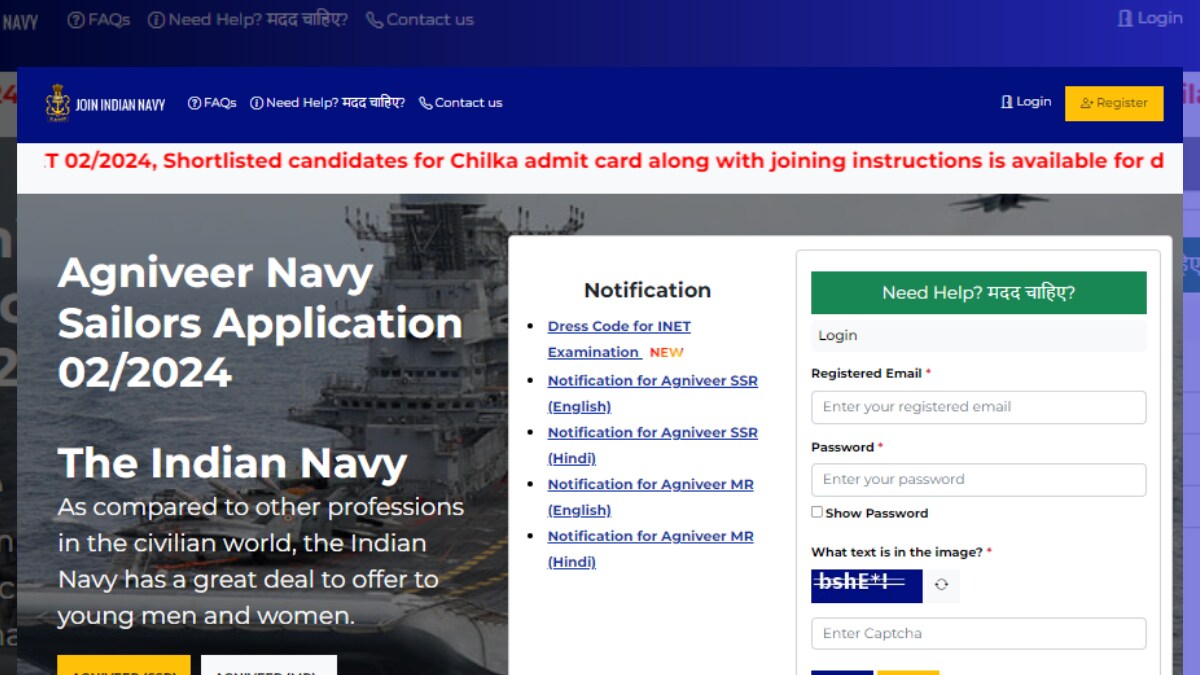This screenshot has width=1200, height=675.
Task: Click the Notification heading
Action: (647, 290)
